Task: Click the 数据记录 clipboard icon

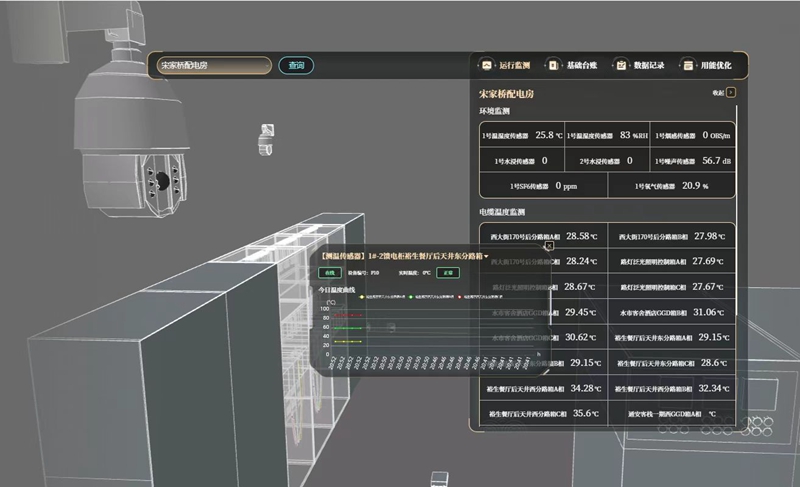Action: coord(621,65)
